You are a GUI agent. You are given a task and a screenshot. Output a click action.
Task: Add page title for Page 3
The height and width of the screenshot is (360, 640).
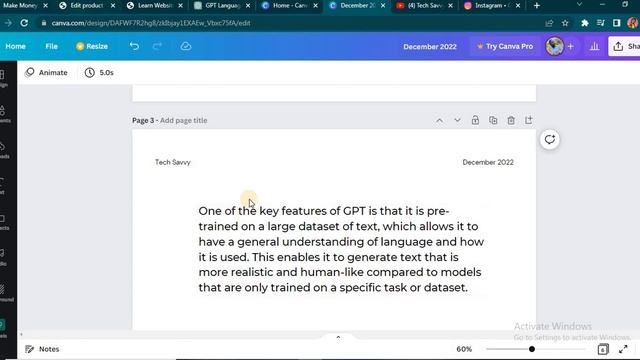coord(183,120)
